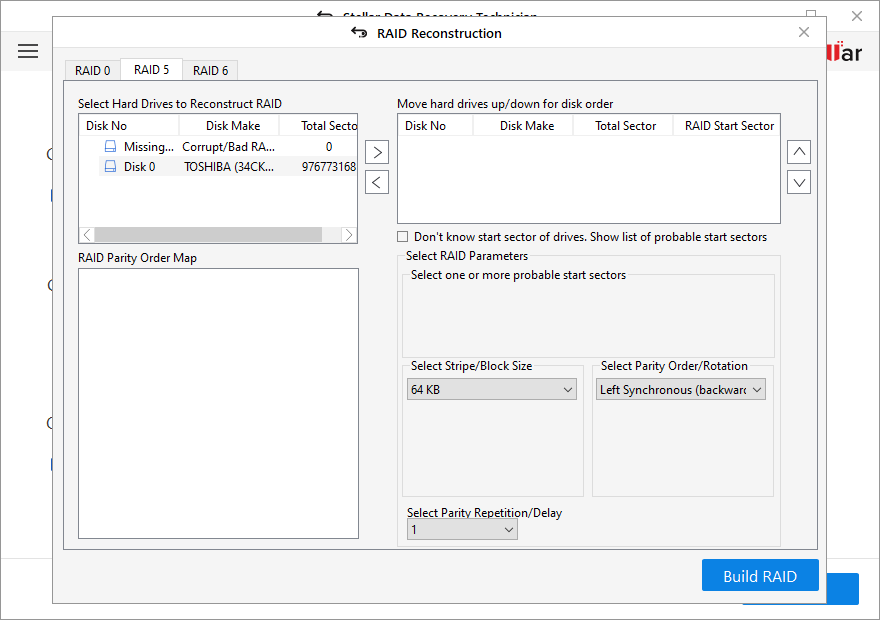Click the RAID Start Sector column header
This screenshot has height=620, width=880.
729,126
